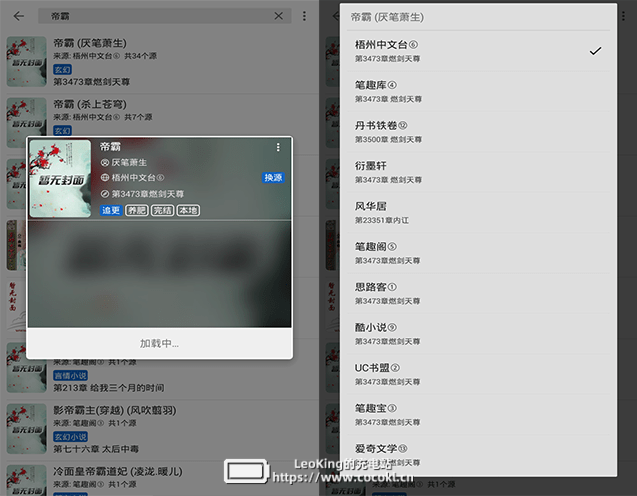The width and height of the screenshot is (637, 496).
Task: Open result 影帝霸主(穿越) (风吹翦羽)
Action: [x=159, y=429]
